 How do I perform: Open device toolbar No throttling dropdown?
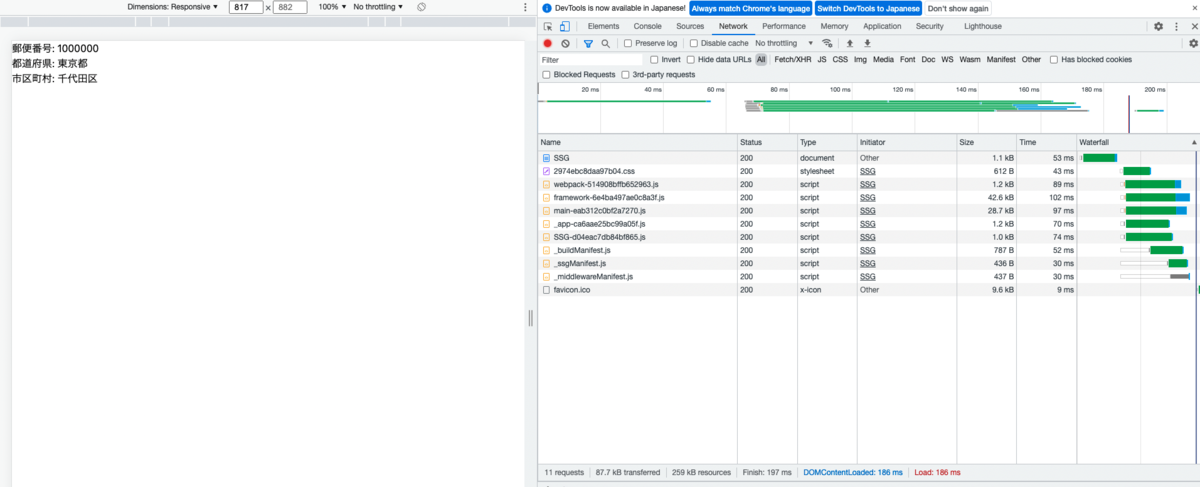pyautogui.click(x=379, y=7)
